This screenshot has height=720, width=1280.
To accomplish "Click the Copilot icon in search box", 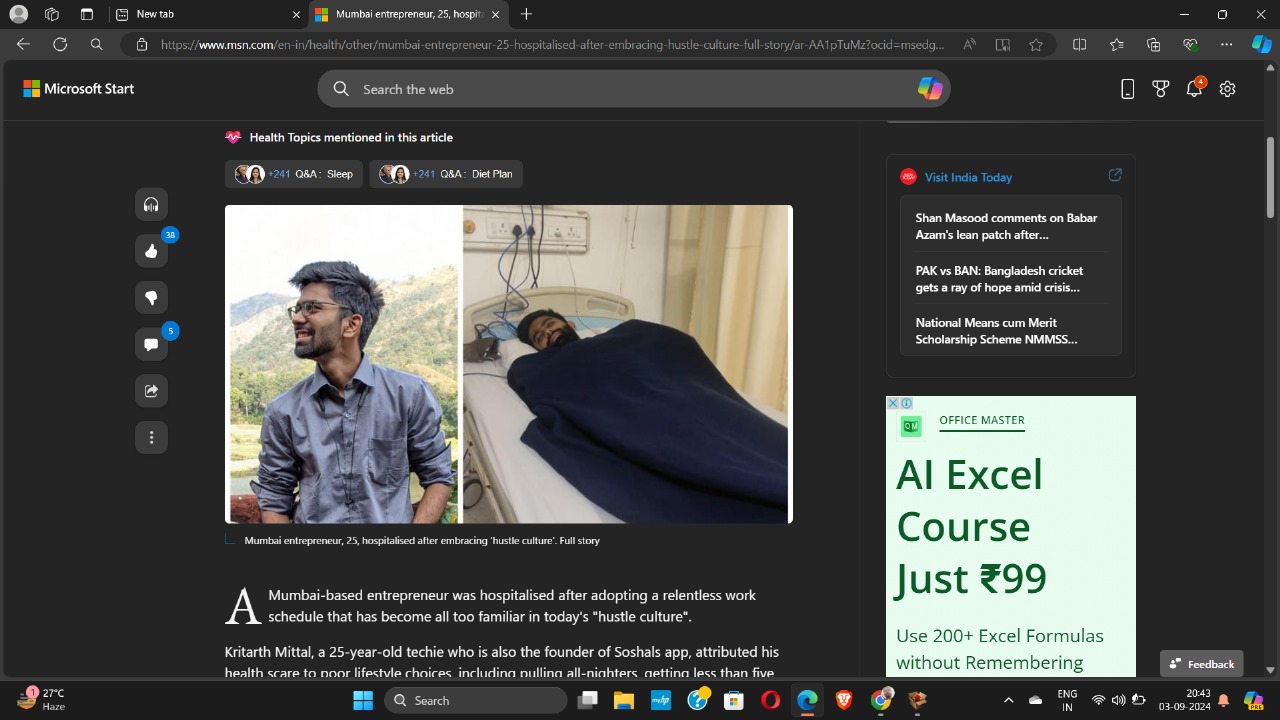I will [x=929, y=89].
